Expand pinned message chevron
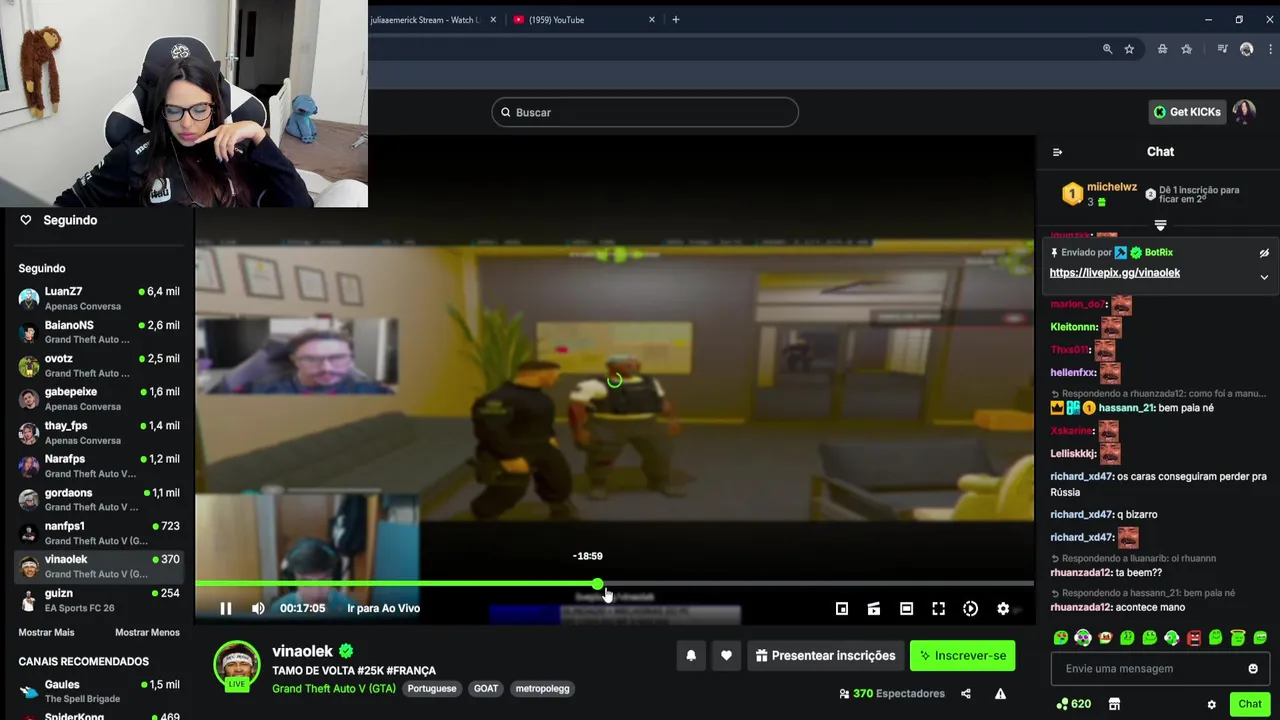 click(x=1264, y=277)
